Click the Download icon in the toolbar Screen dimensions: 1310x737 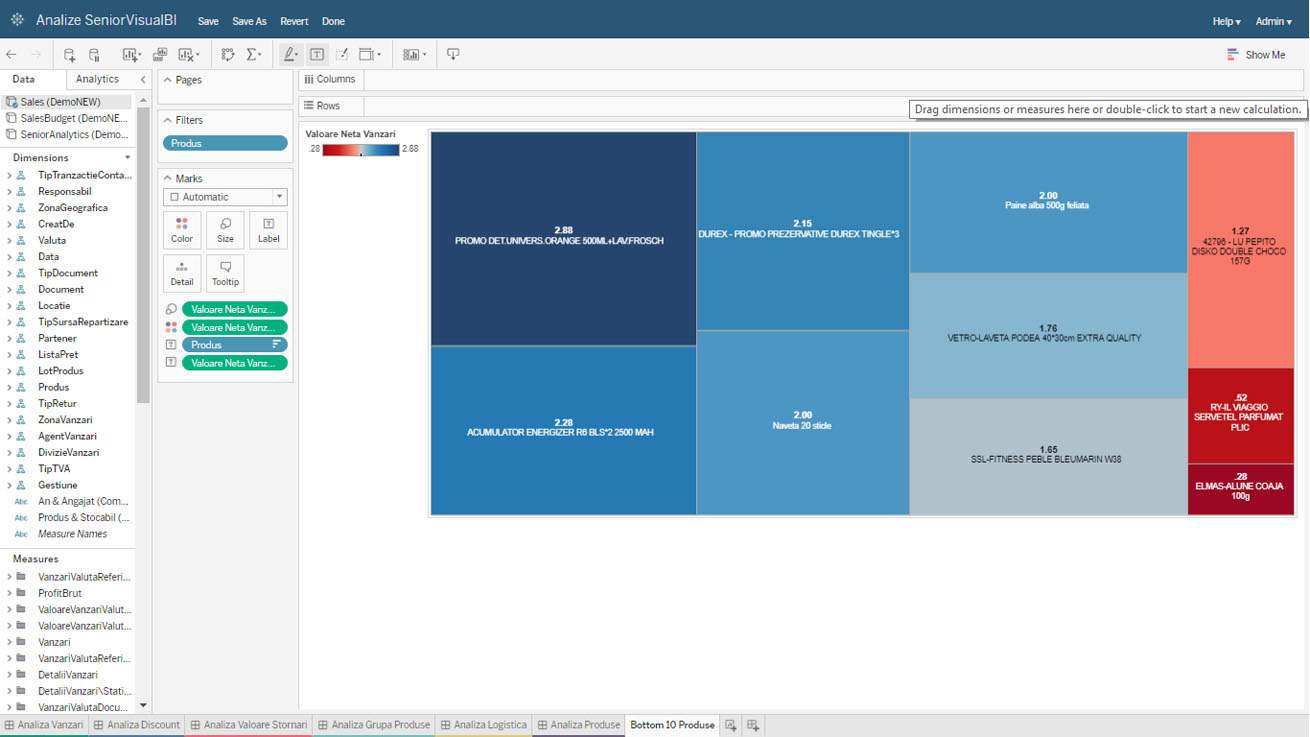click(453, 55)
